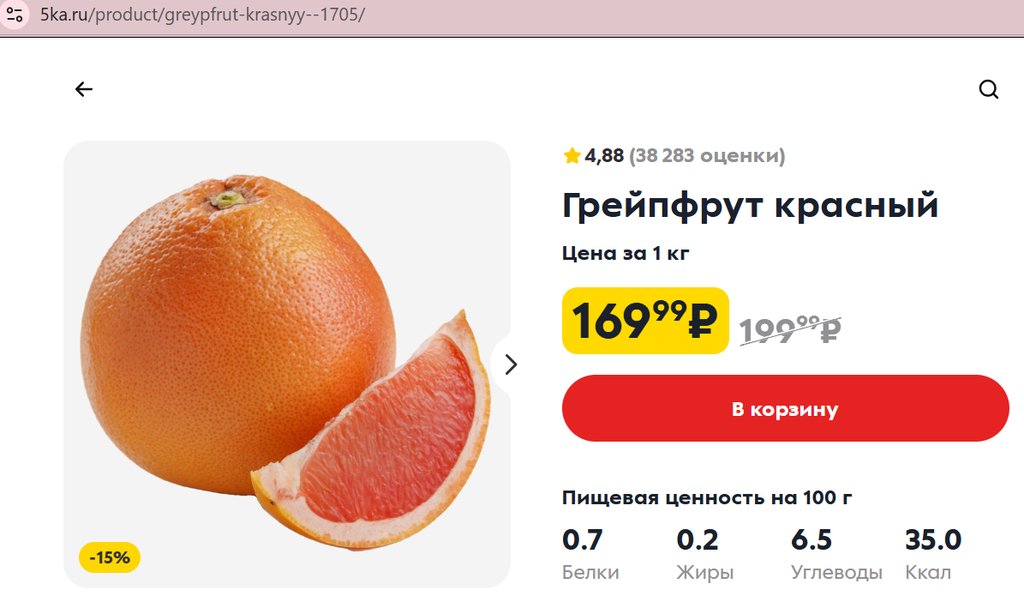Open the 38 283 оценки reviews link
Viewport: 1024px width, 596px height.
pos(707,155)
